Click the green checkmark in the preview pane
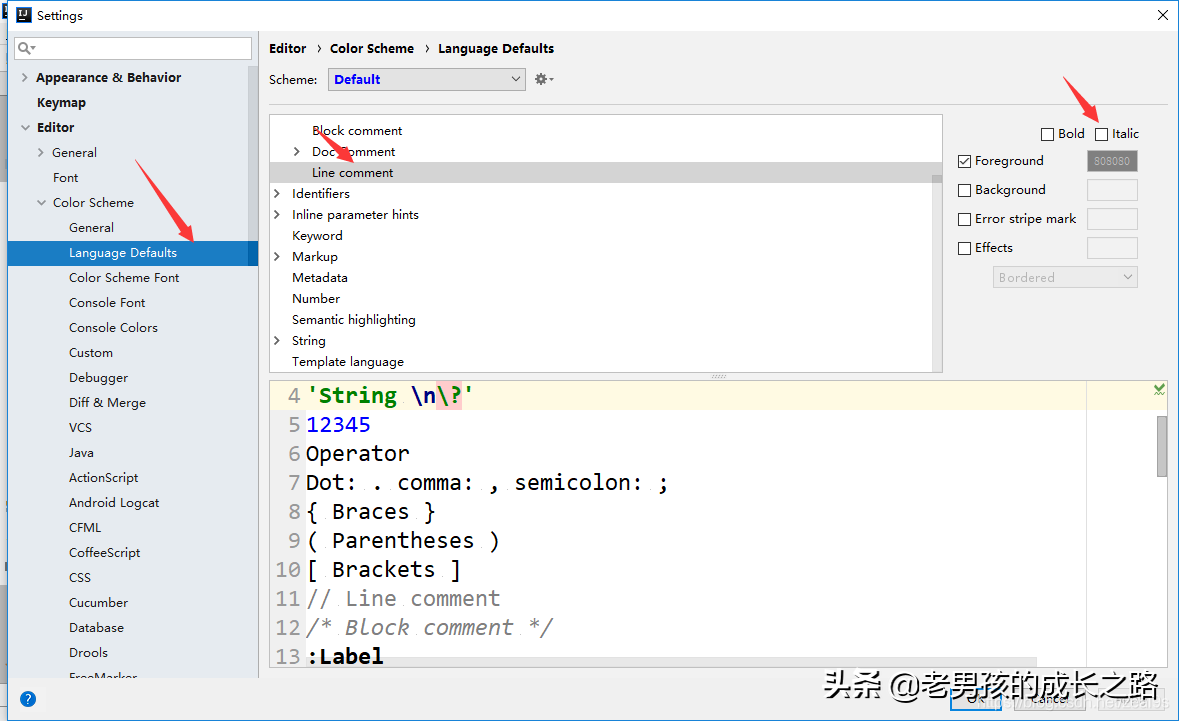Image resolution: width=1179 pixels, height=721 pixels. point(1158,389)
